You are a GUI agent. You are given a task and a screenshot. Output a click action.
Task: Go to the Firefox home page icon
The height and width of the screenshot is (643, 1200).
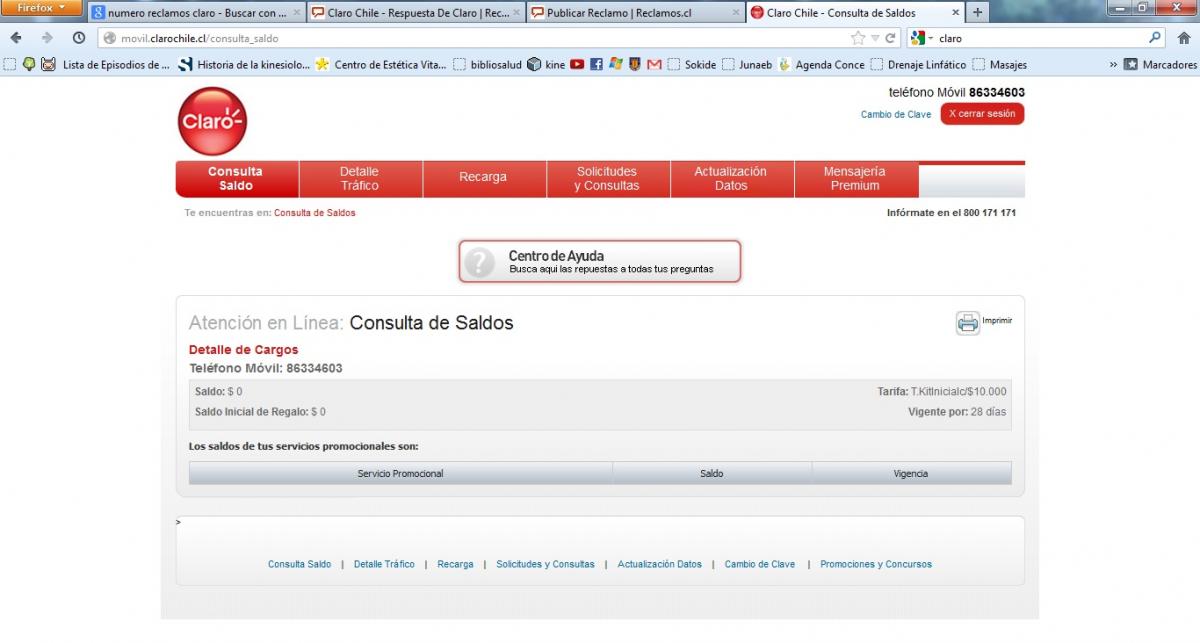click(1183, 38)
